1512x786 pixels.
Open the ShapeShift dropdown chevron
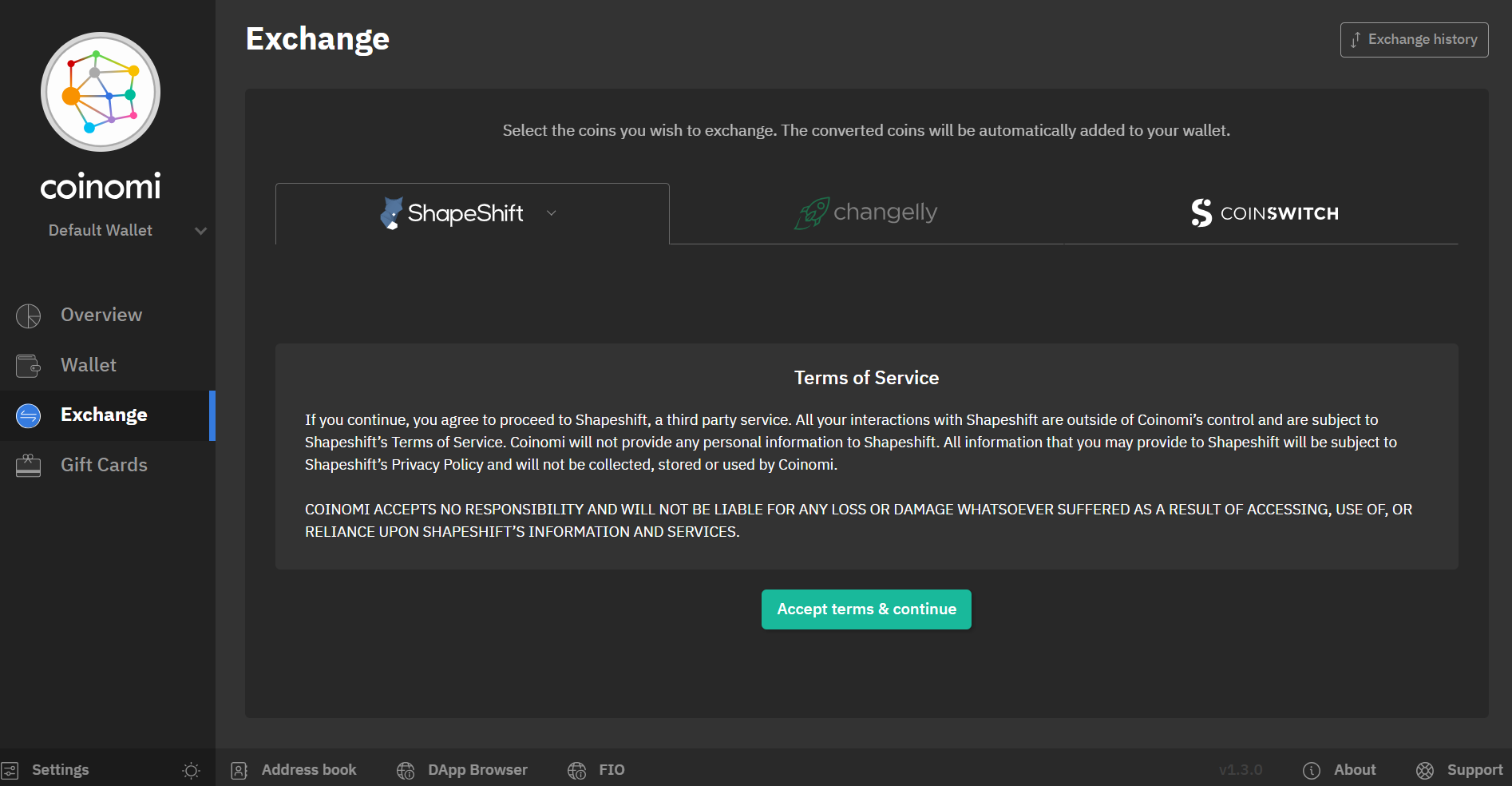(551, 213)
